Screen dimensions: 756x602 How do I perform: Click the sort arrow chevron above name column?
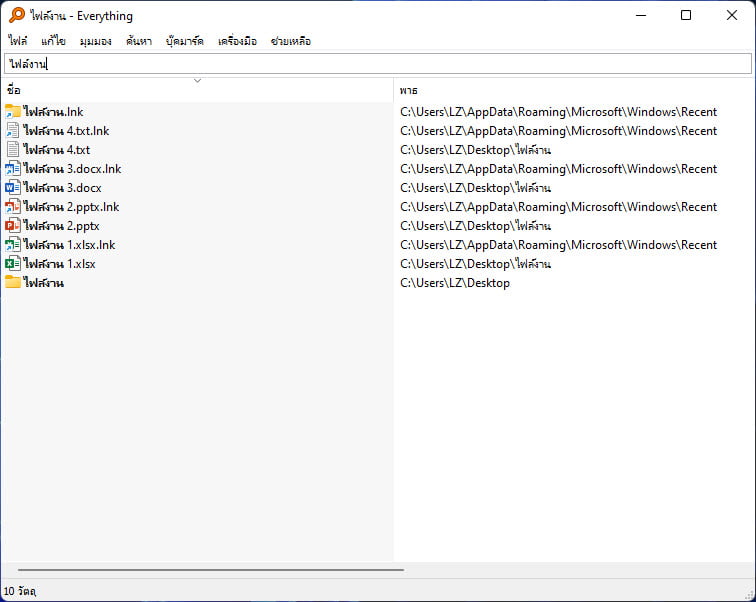197,80
